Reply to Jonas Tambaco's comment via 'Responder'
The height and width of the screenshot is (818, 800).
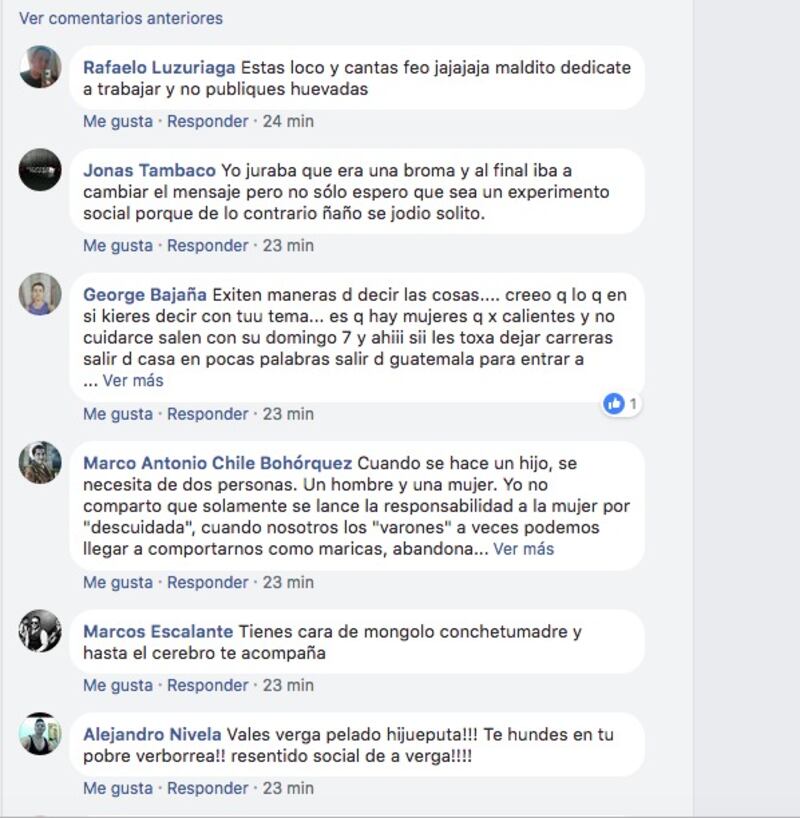(x=208, y=245)
